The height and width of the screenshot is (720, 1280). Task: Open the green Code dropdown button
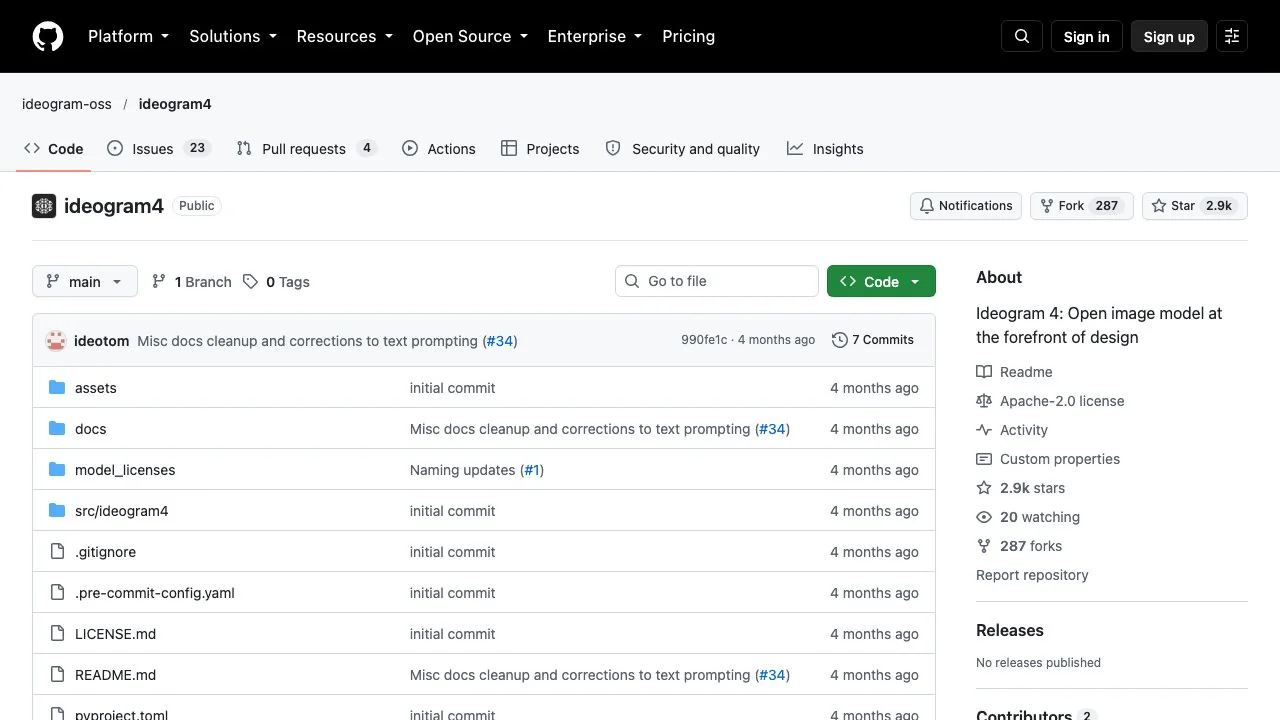pyautogui.click(x=881, y=282)
